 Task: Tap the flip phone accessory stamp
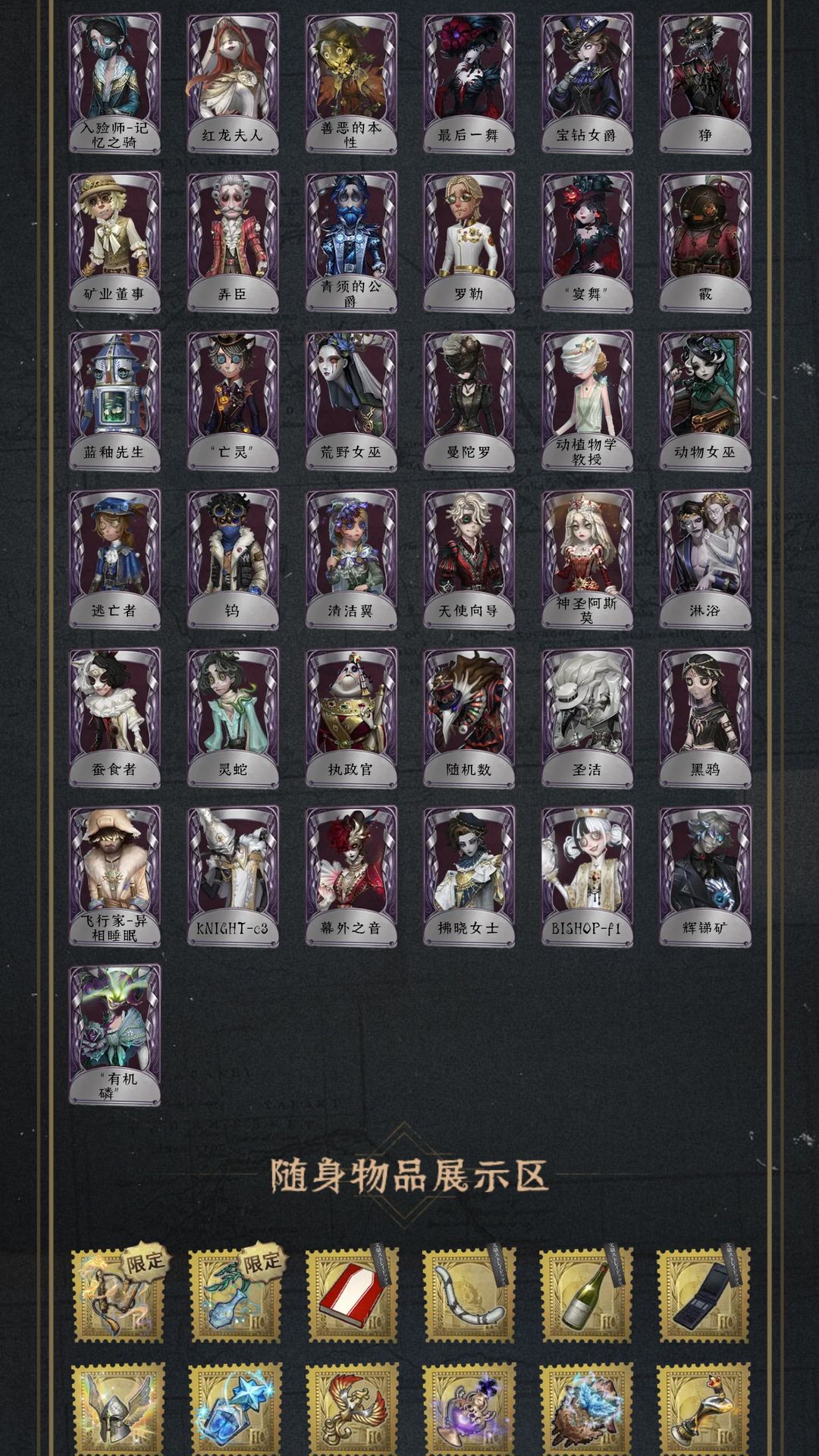pyautogui.click(x=704, y=1296)
